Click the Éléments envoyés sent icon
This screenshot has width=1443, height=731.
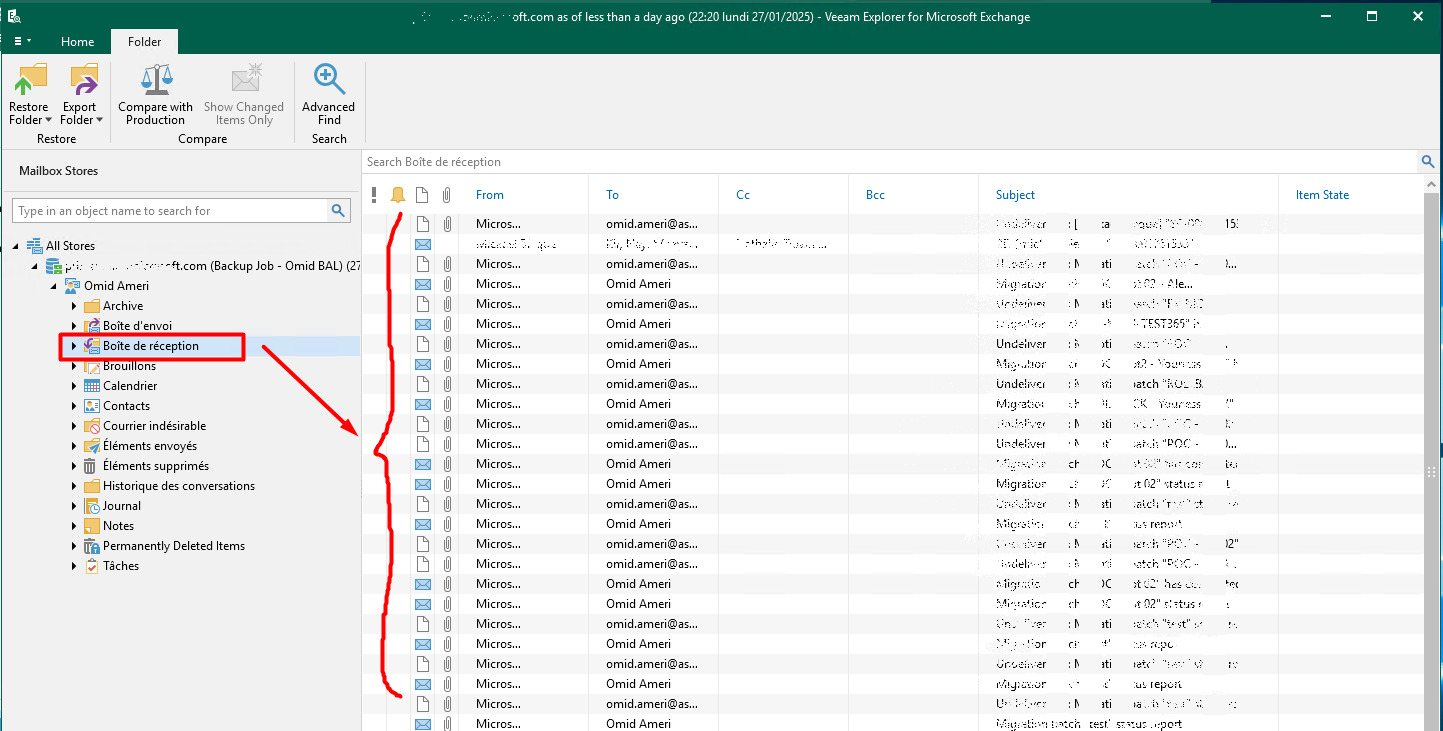[x=91, y=446]
